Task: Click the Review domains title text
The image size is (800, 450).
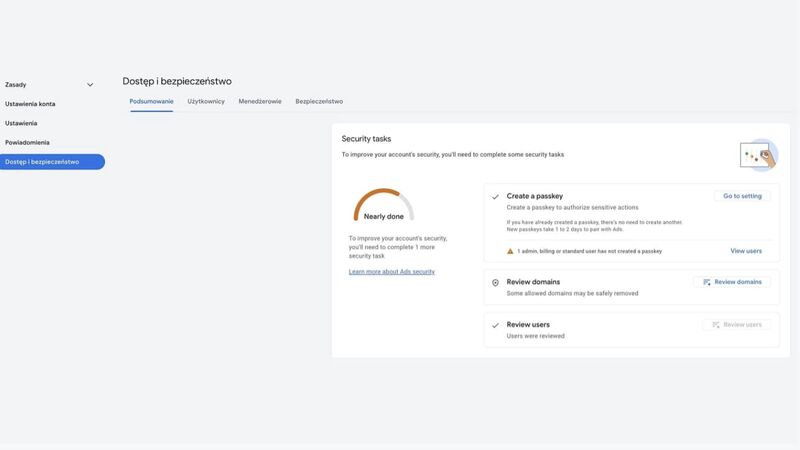Action: (x=533, y=282)
